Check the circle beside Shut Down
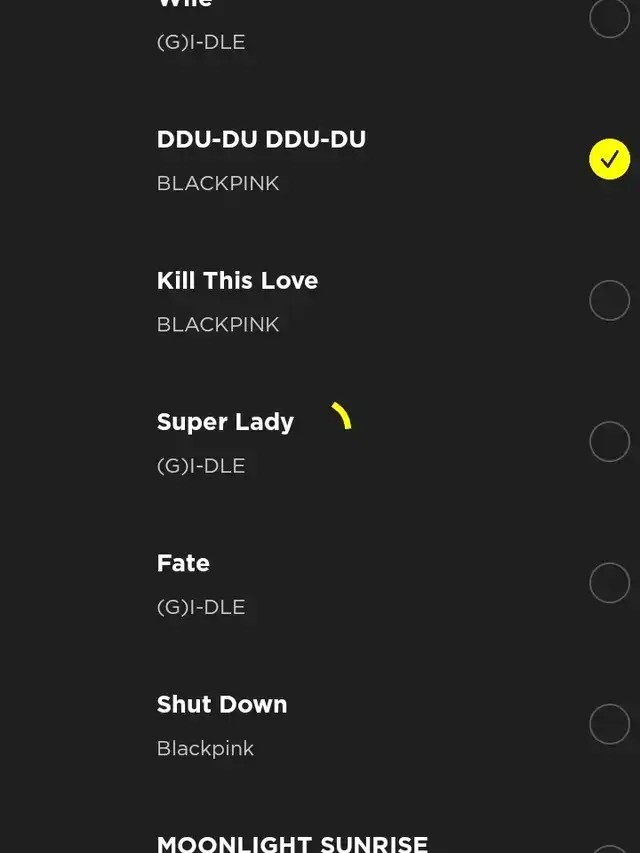Viewport: 640px width, 853px height. (x=609, y=724)
